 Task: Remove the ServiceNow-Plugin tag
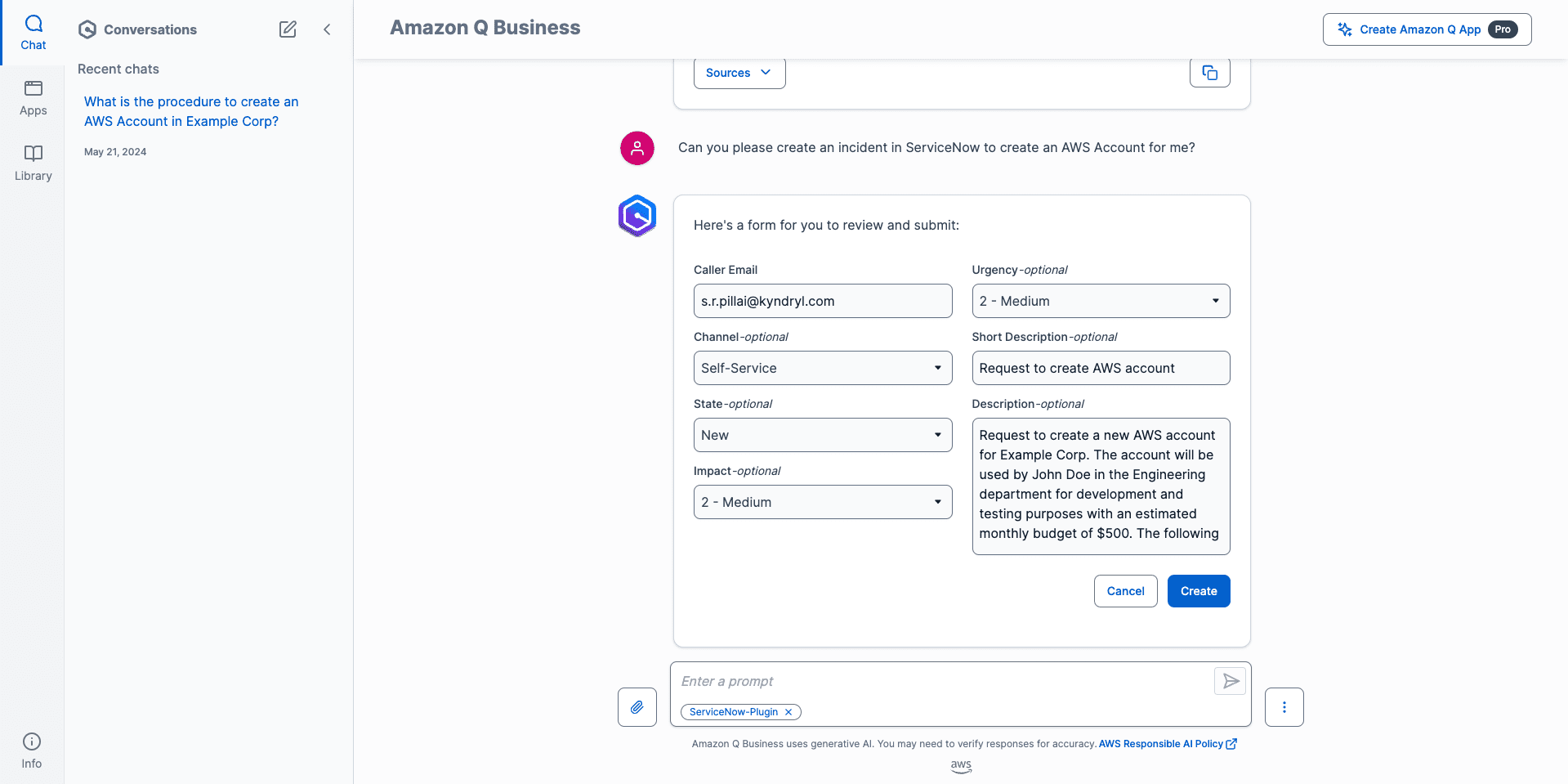[x=788, y=712]
